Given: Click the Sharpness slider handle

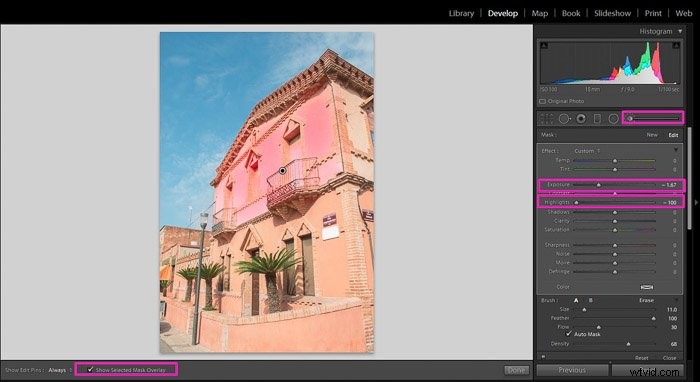Looking at the screenshot, I should 615,245.
